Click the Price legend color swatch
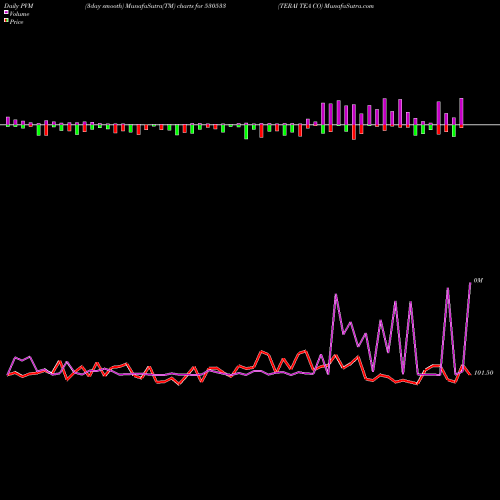 [x=6, y=21]
